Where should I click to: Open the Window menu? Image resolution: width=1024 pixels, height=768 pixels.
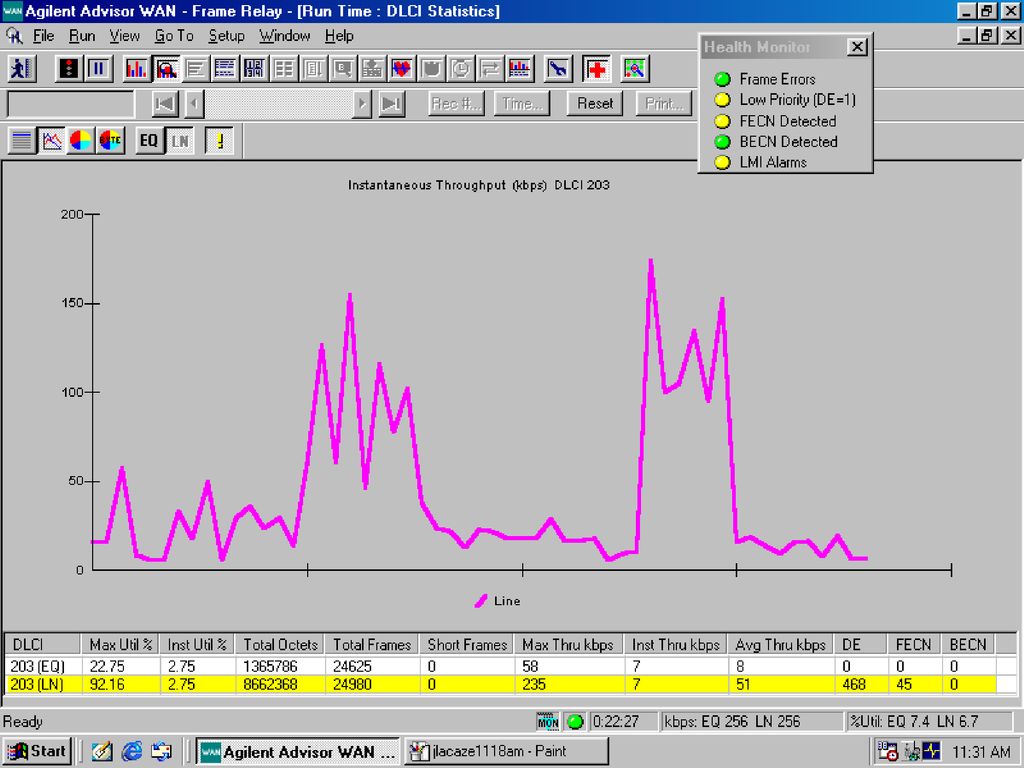tap(285, 36)
